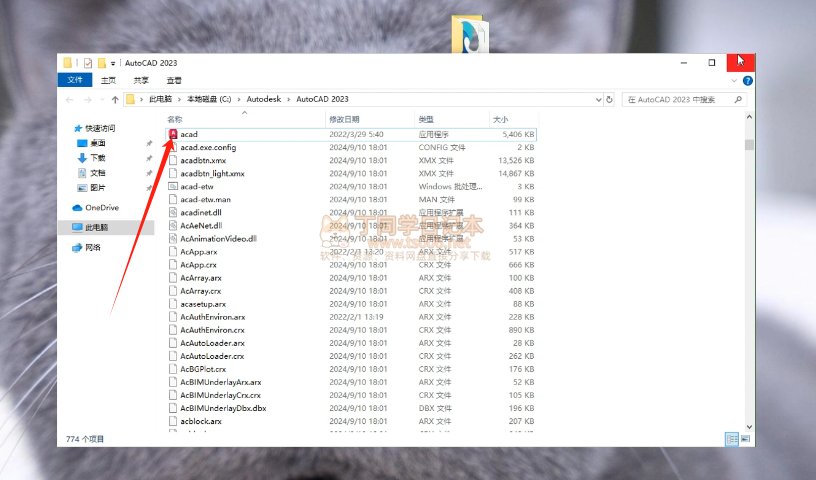
Task: Click the back navigation arrow
Action: point(70,99)
